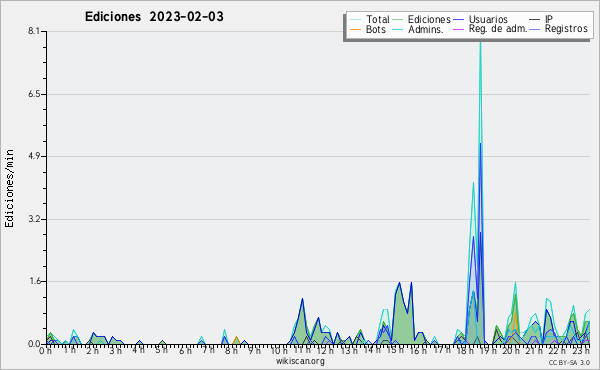Select the 'Total' legend entry
Viewport: 600px width, 370px height.
(378, 19)
